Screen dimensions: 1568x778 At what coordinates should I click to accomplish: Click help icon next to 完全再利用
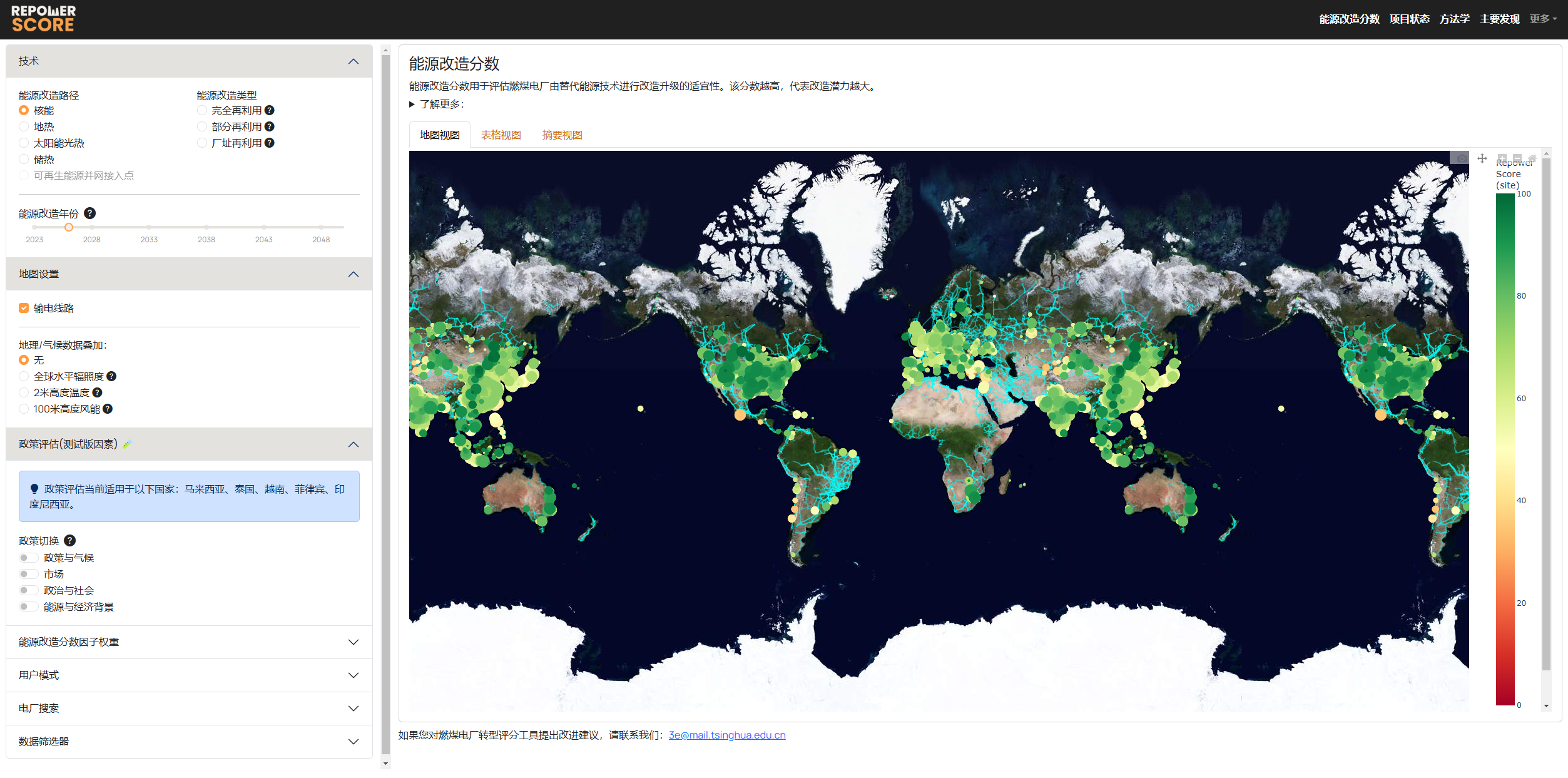(270, 110)
